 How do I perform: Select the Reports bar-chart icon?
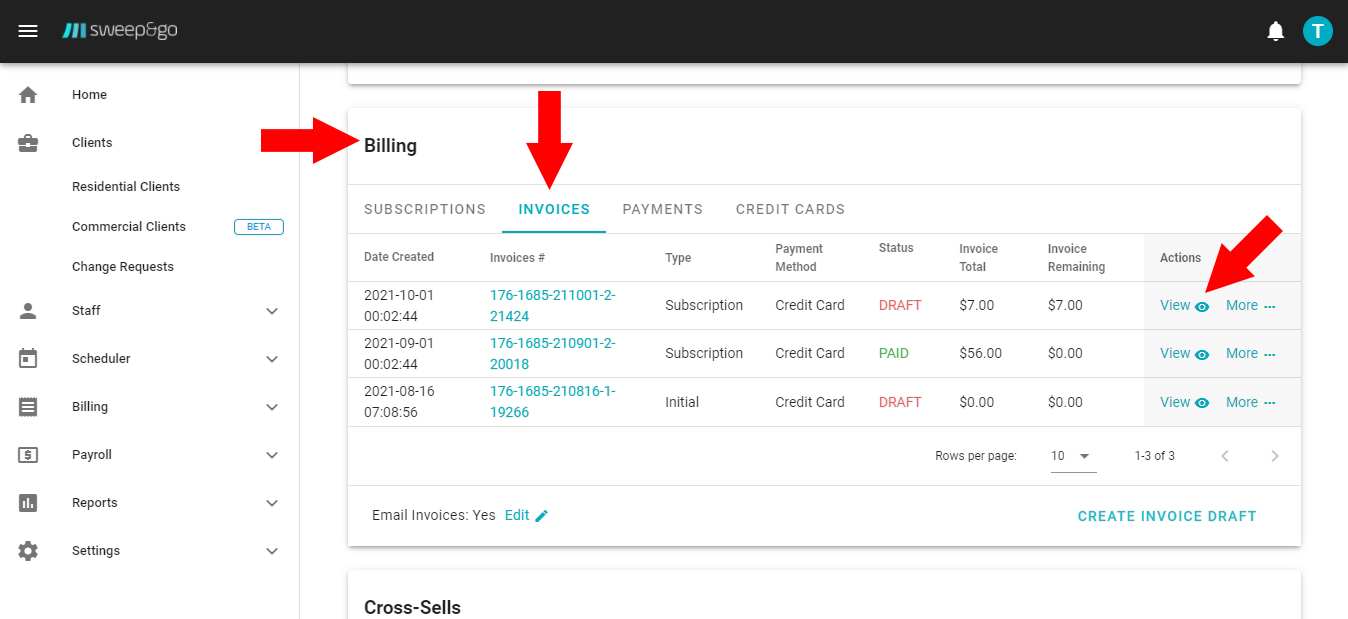point(27,502)
